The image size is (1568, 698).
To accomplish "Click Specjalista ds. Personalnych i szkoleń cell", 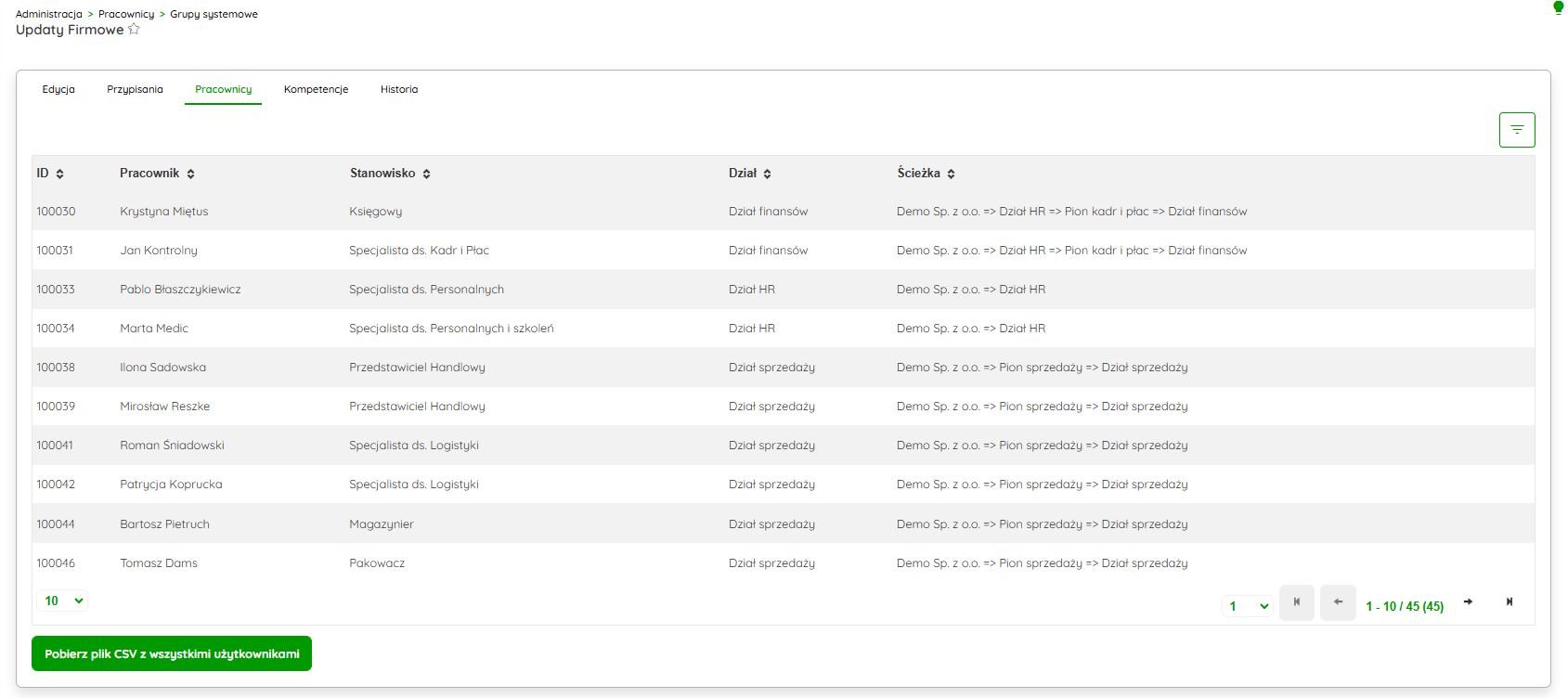I will (451, 329).
